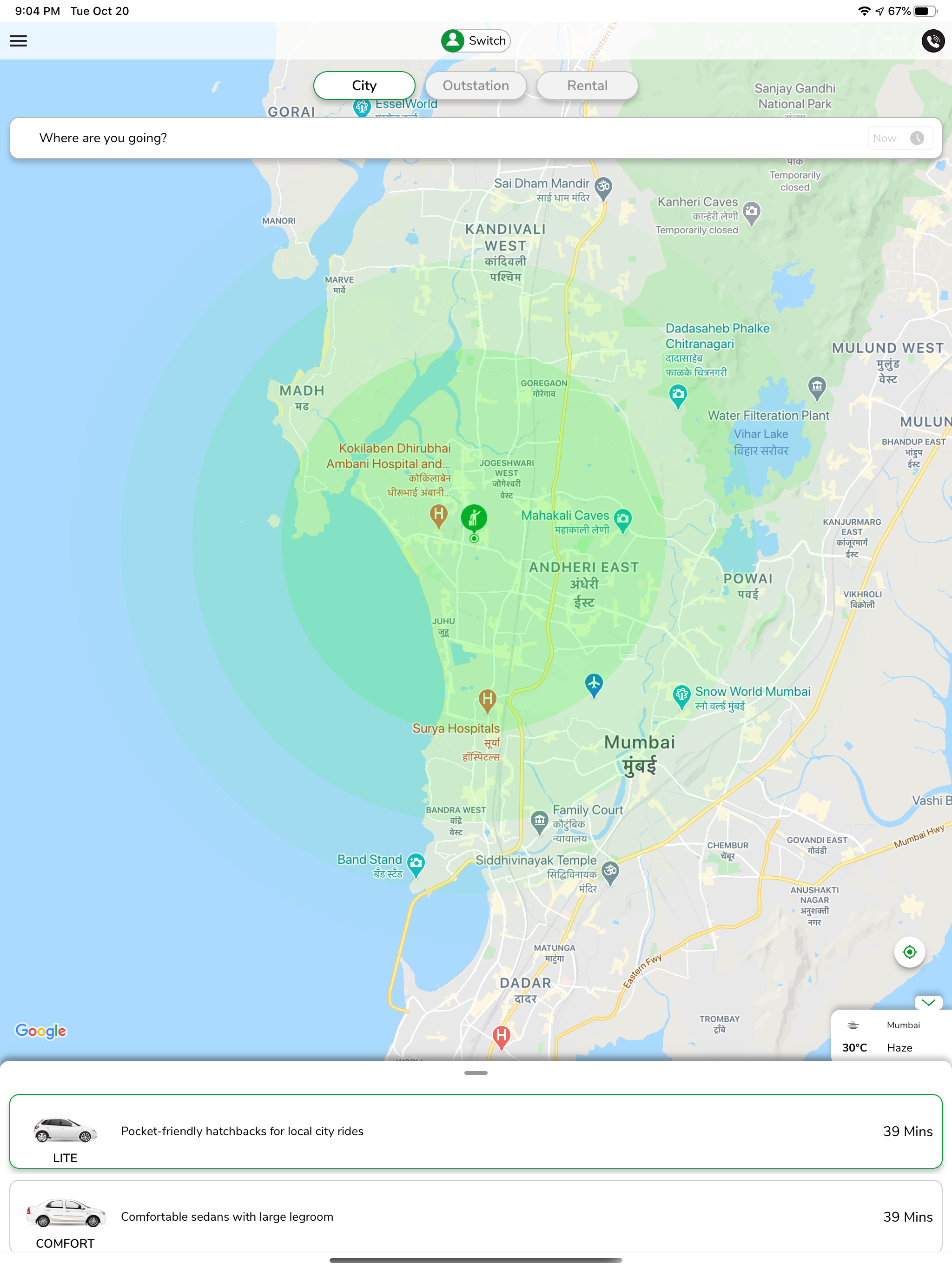Select the Outstation tab
Image resolution: width=952 pixels, height=1270 pixels.
[476, 86]
